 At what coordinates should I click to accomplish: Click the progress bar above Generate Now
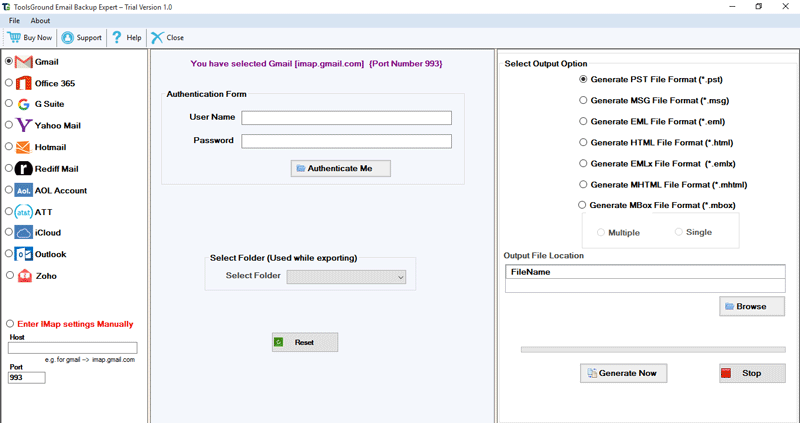point(653,350)
